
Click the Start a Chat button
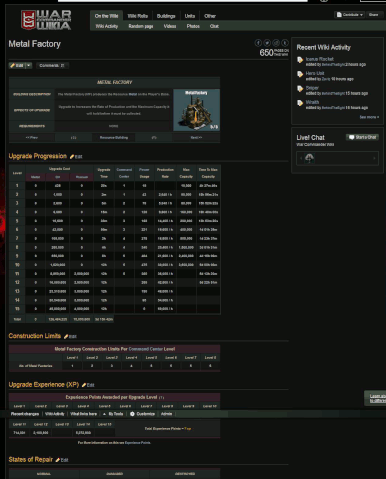[x=362, y=137]
